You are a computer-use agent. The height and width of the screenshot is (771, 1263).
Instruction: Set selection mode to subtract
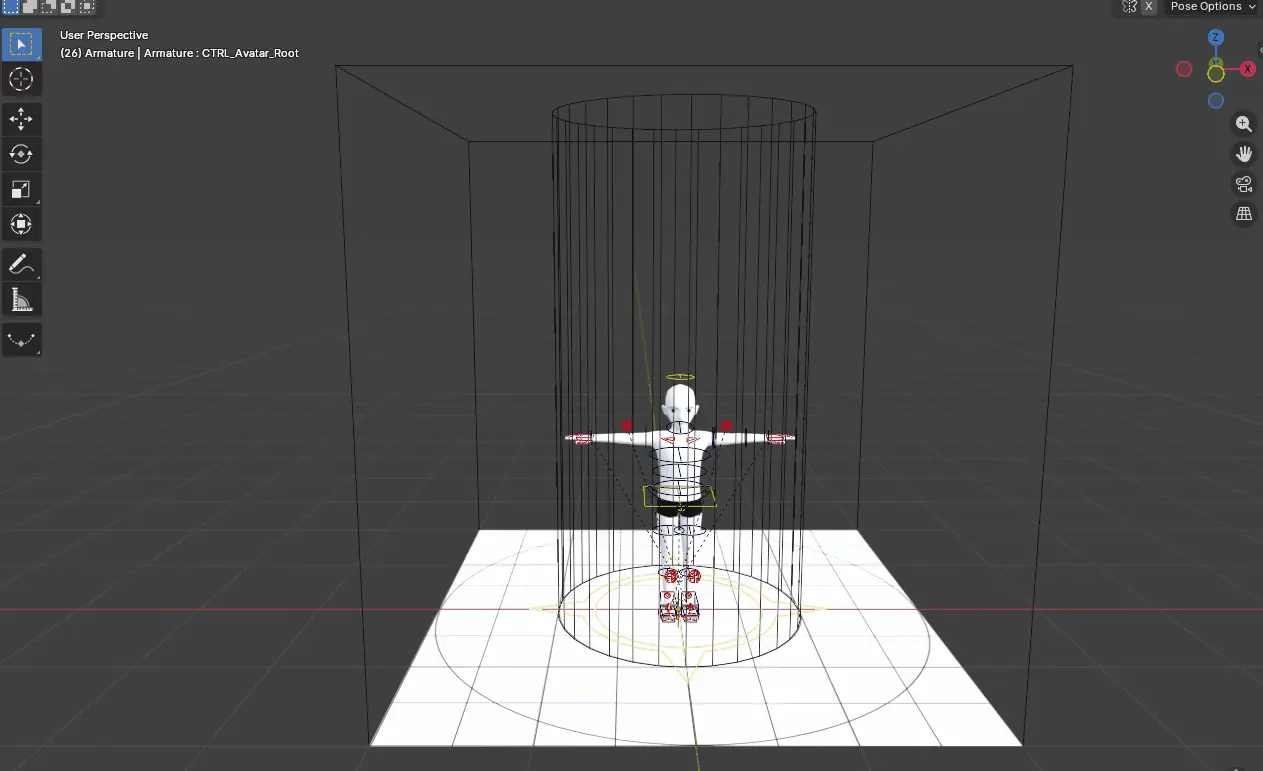(x=49, y=6)
